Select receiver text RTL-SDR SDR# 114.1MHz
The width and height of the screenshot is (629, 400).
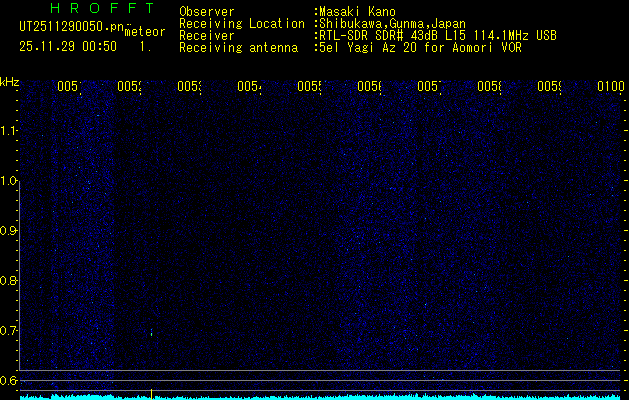(438, 36)
